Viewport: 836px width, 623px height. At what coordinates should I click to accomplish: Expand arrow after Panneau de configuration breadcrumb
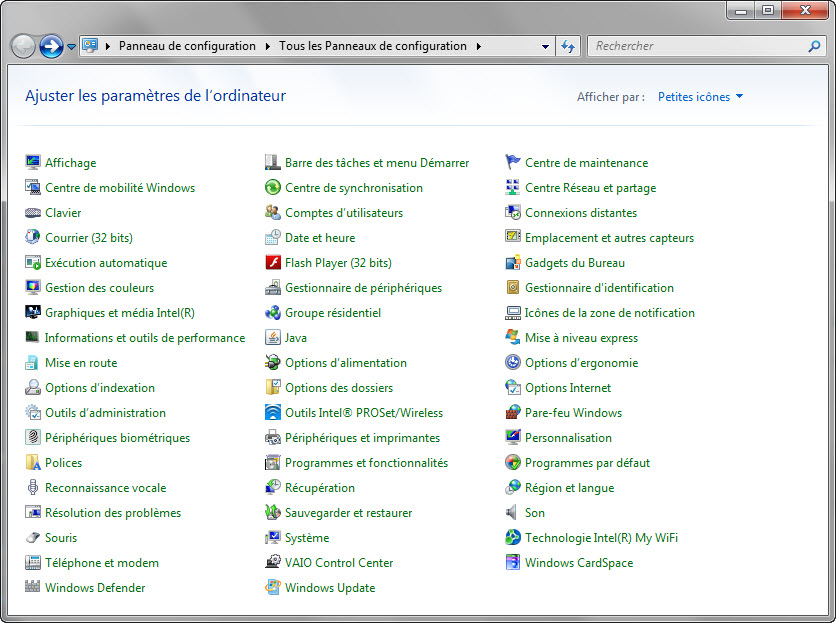click(x=268, y=46)
